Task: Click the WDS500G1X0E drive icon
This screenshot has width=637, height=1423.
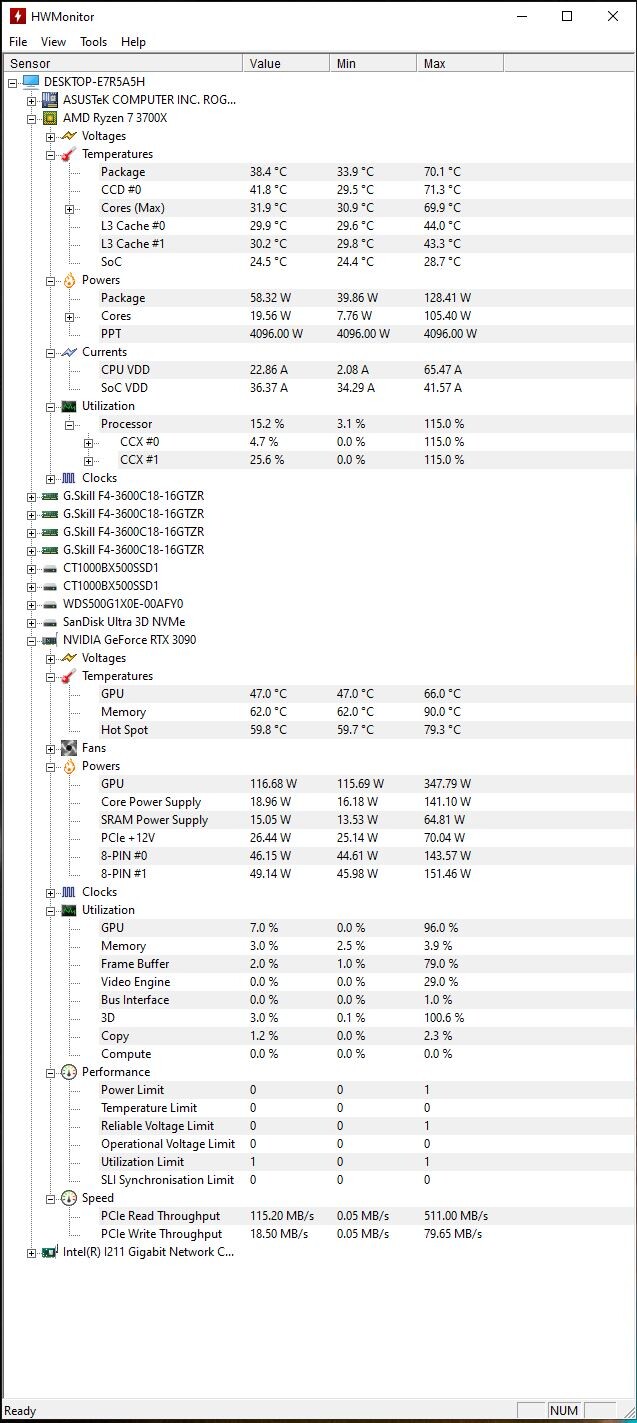Action: tap(50, 604)
